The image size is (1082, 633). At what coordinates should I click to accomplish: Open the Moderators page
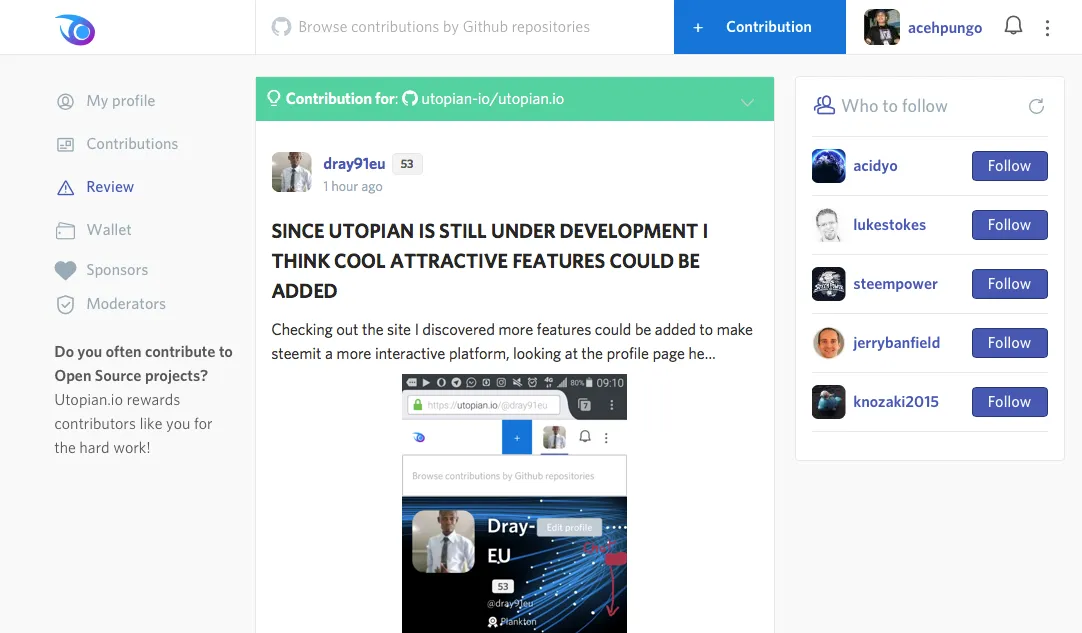(x=126, y=304)
